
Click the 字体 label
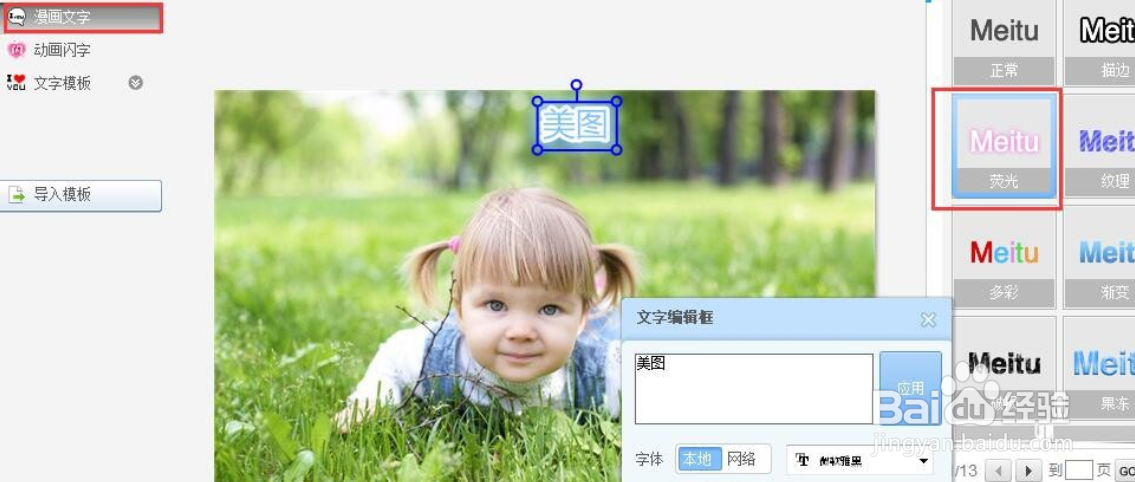(x=649, y=459)
